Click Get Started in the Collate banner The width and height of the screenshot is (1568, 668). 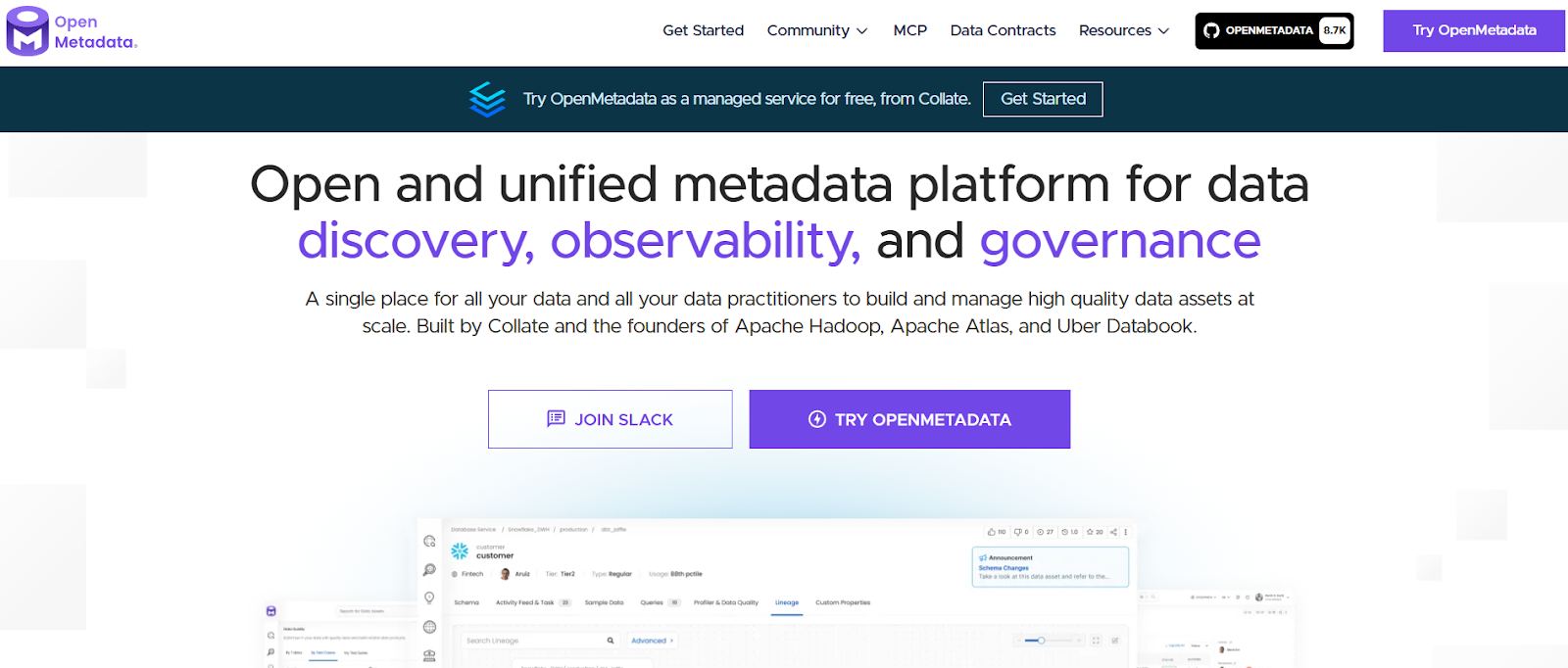(x=1042, y=98)
